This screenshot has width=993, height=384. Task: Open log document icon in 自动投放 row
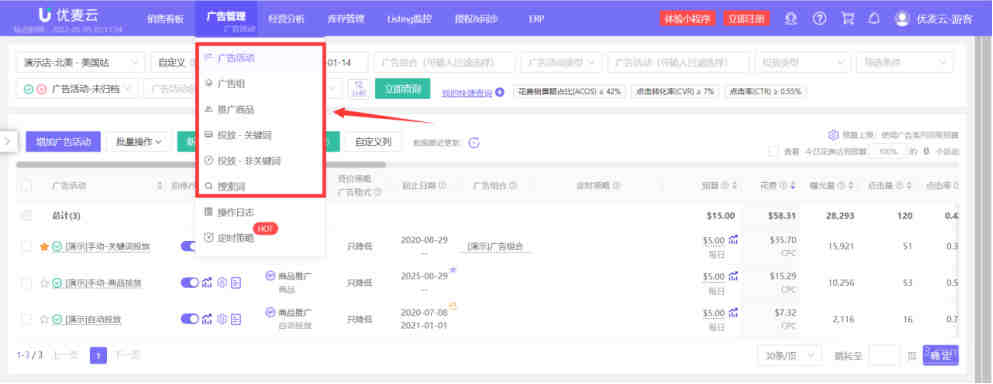pyautogui.click(x=236, y=318)
